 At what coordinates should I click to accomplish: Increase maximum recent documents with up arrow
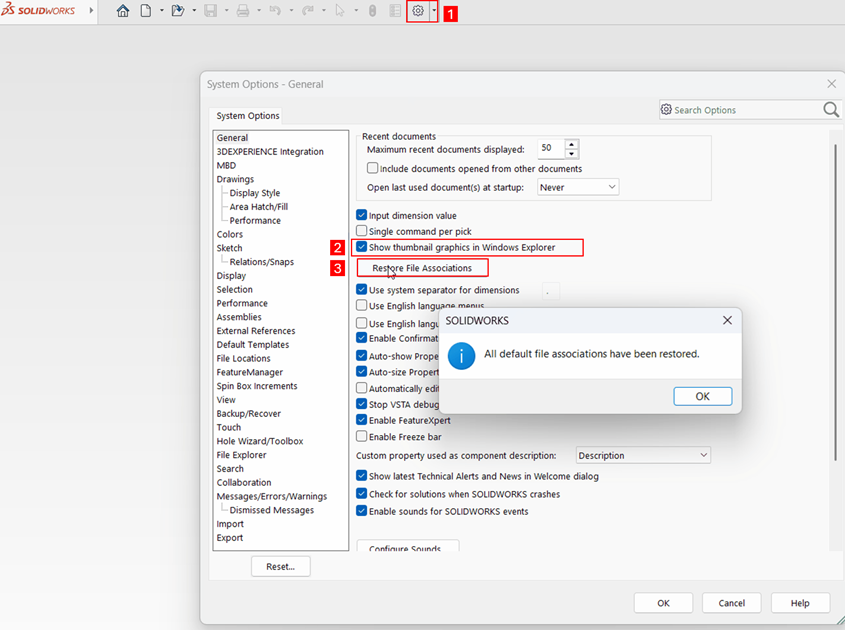[571, 144]
